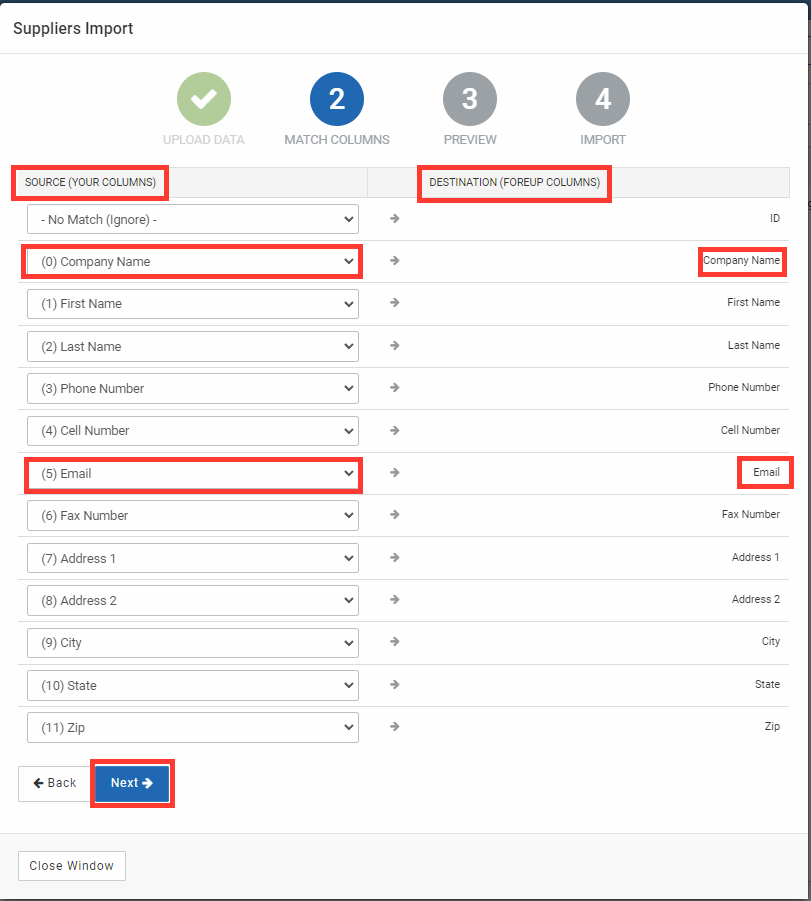Click the green Upload Data checkmark step

203,99
